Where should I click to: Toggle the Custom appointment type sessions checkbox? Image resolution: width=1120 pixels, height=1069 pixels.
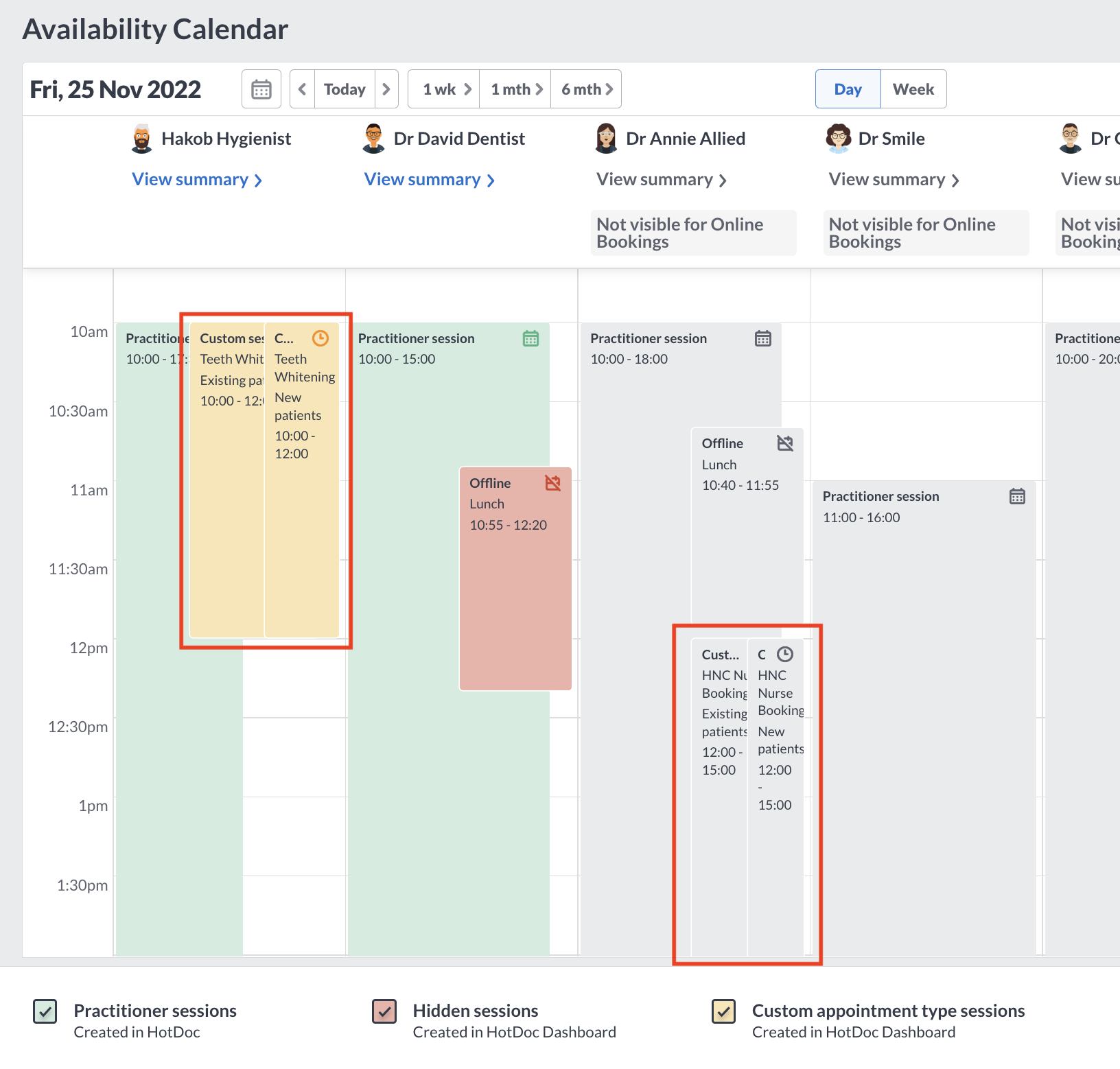(x=723, y=1011)
